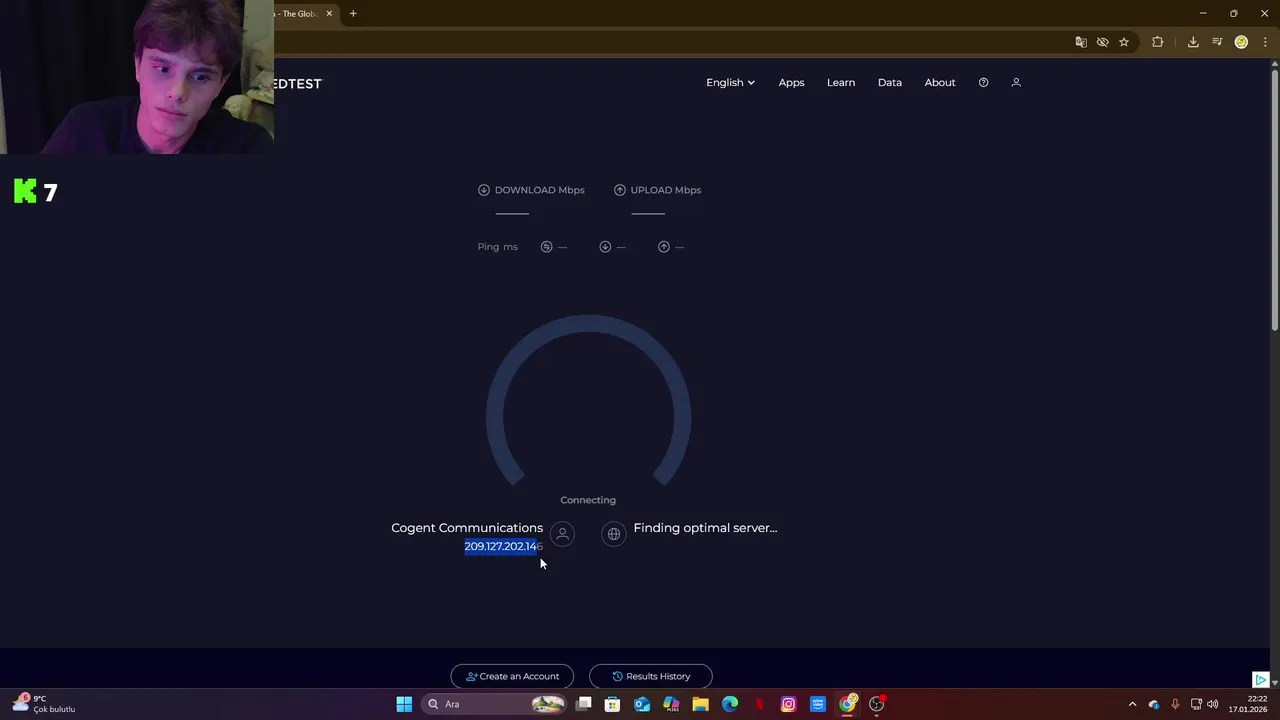
Task: Open the Chrome downloads icon
Action: tap(1193, 42)
